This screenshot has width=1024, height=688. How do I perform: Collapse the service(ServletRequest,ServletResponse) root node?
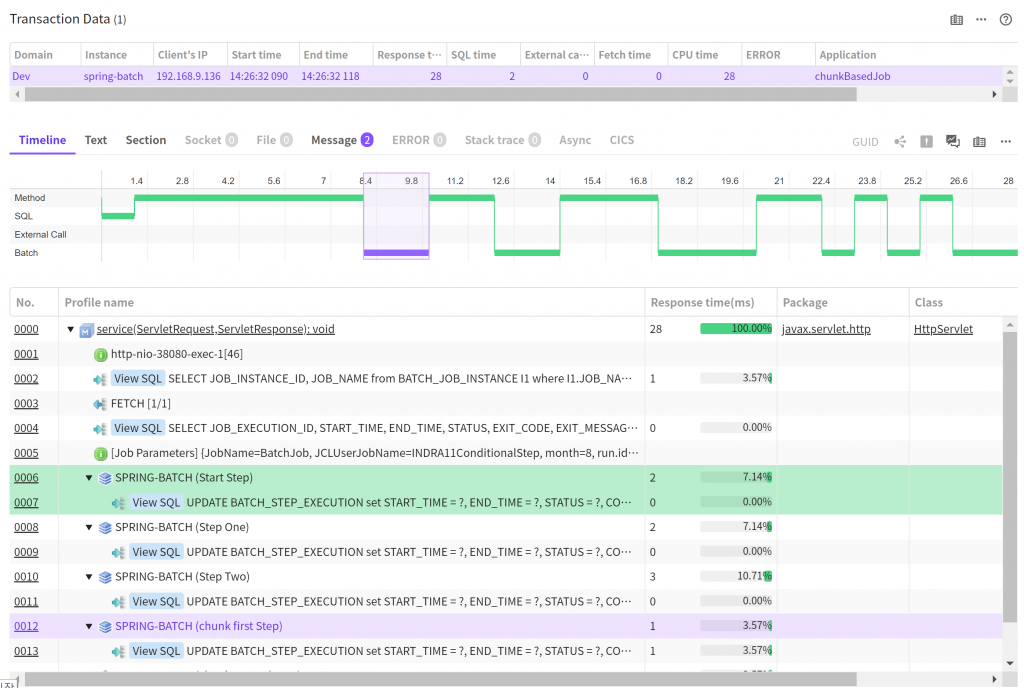70,329
